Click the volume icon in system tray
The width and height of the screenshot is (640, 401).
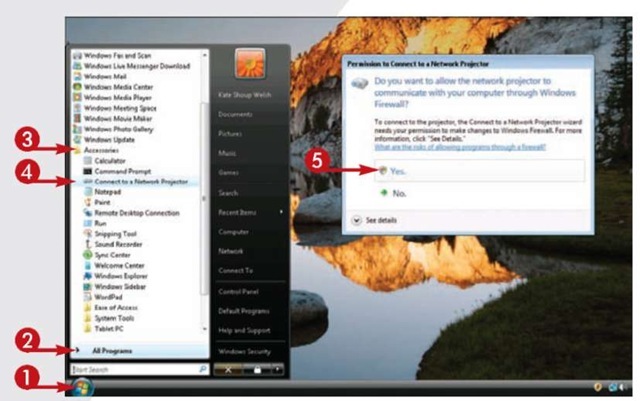(x=623, y=387)
